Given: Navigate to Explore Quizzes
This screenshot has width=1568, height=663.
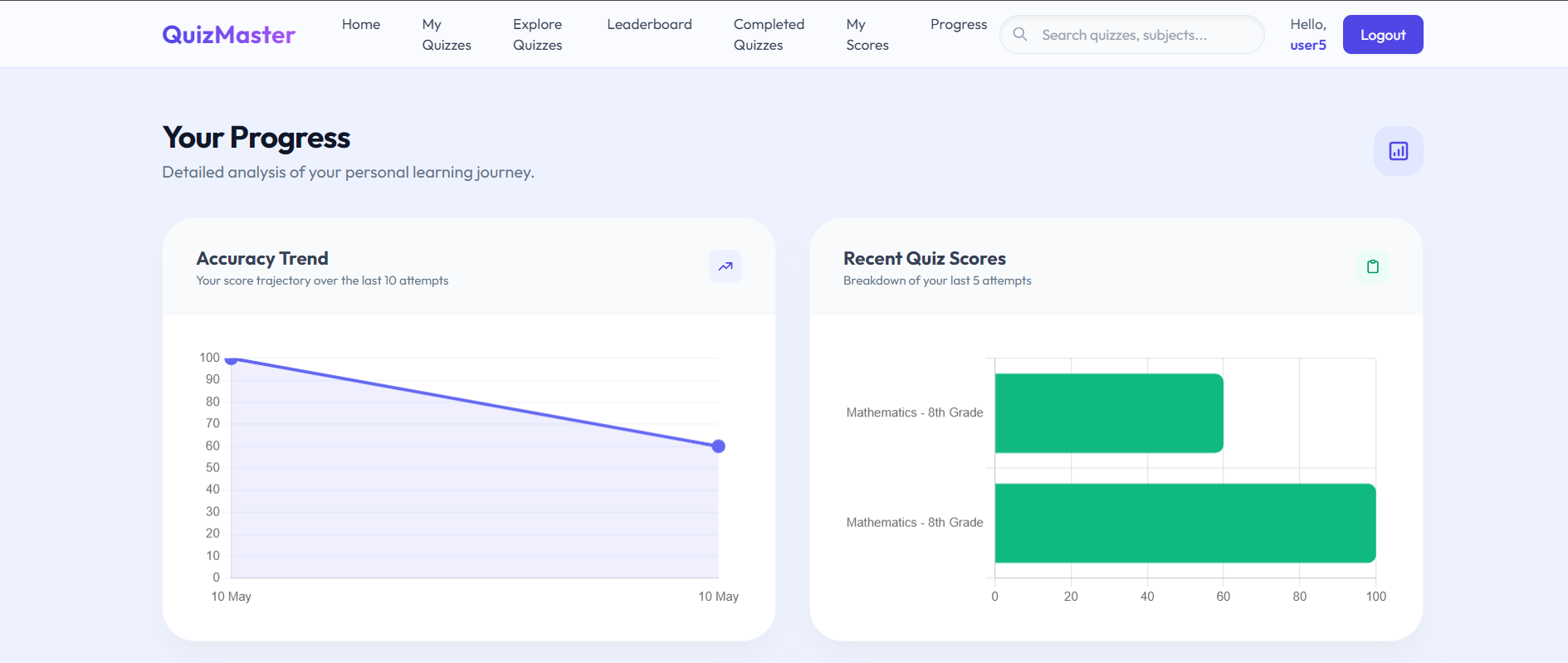Looking at the screenshot, I should tap(538, 35).
